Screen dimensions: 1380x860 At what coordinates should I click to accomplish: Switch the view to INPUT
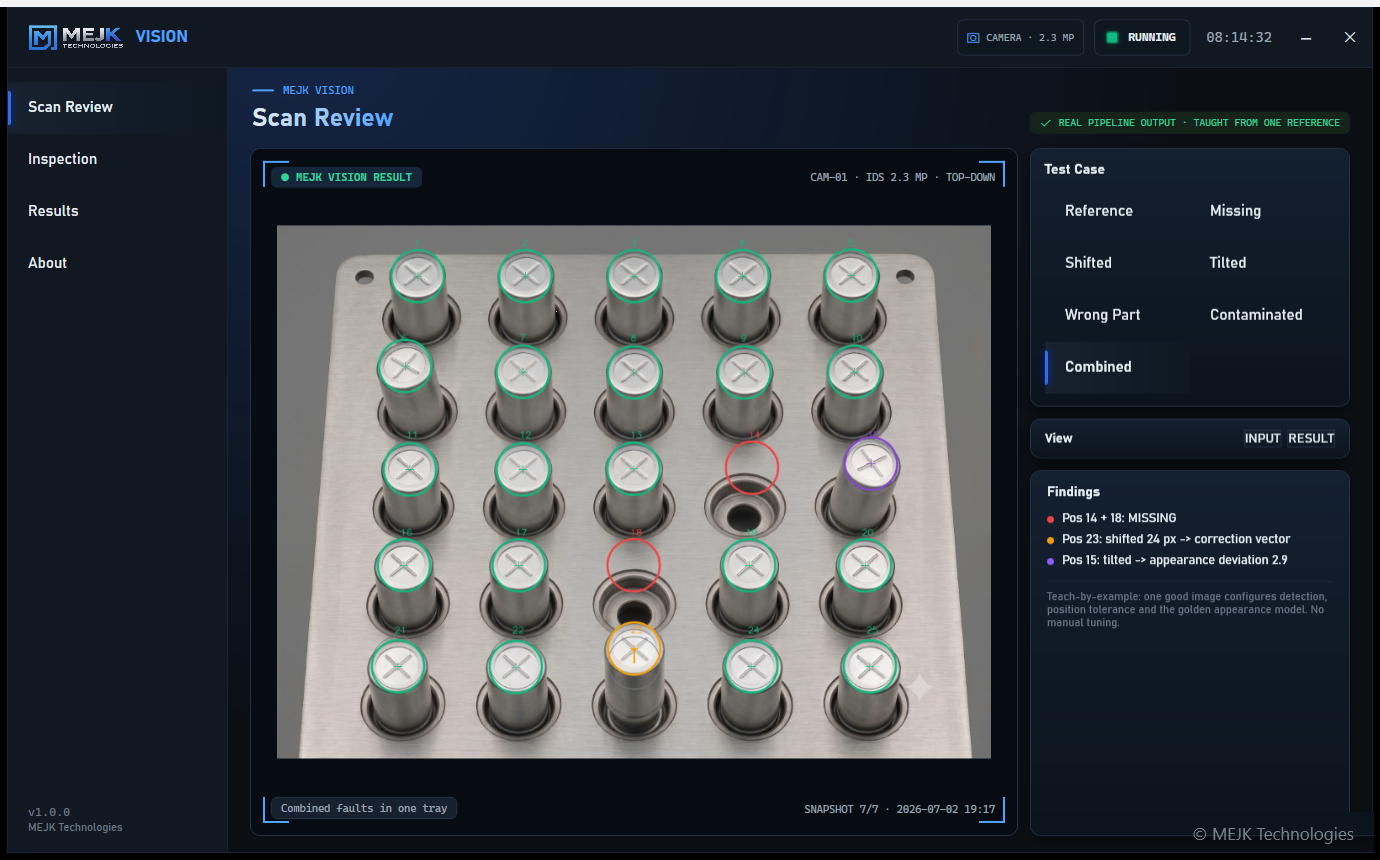[1262, 438]
